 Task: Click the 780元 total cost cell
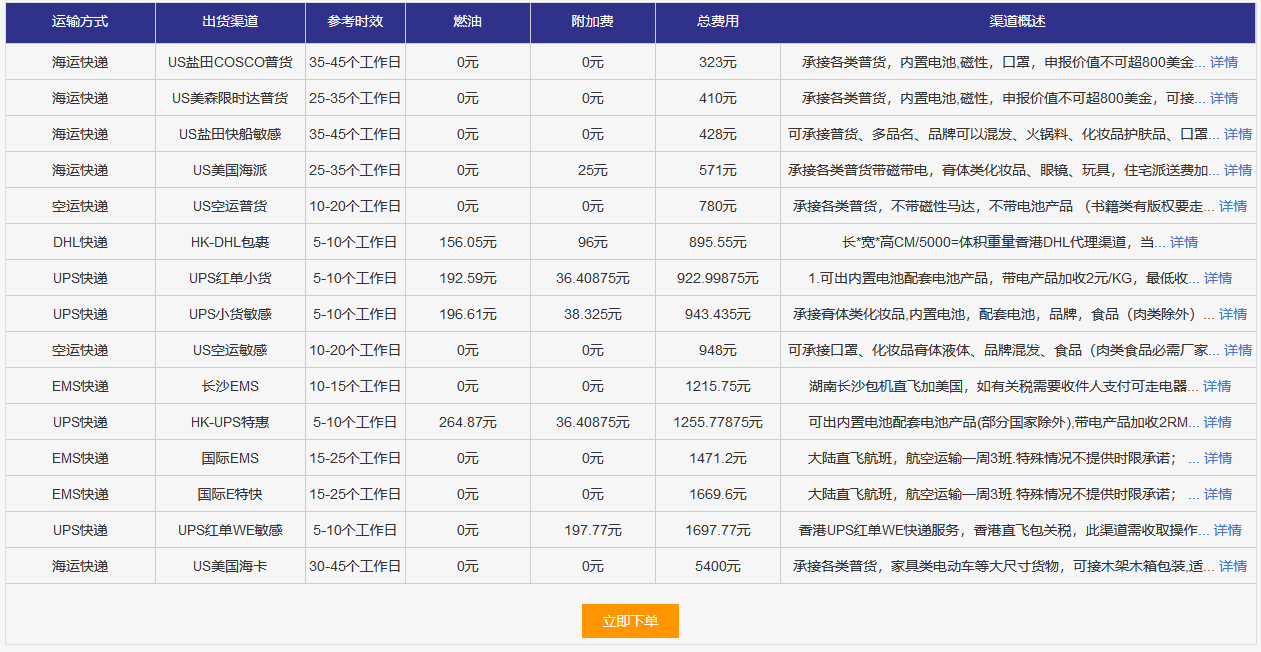718,206
